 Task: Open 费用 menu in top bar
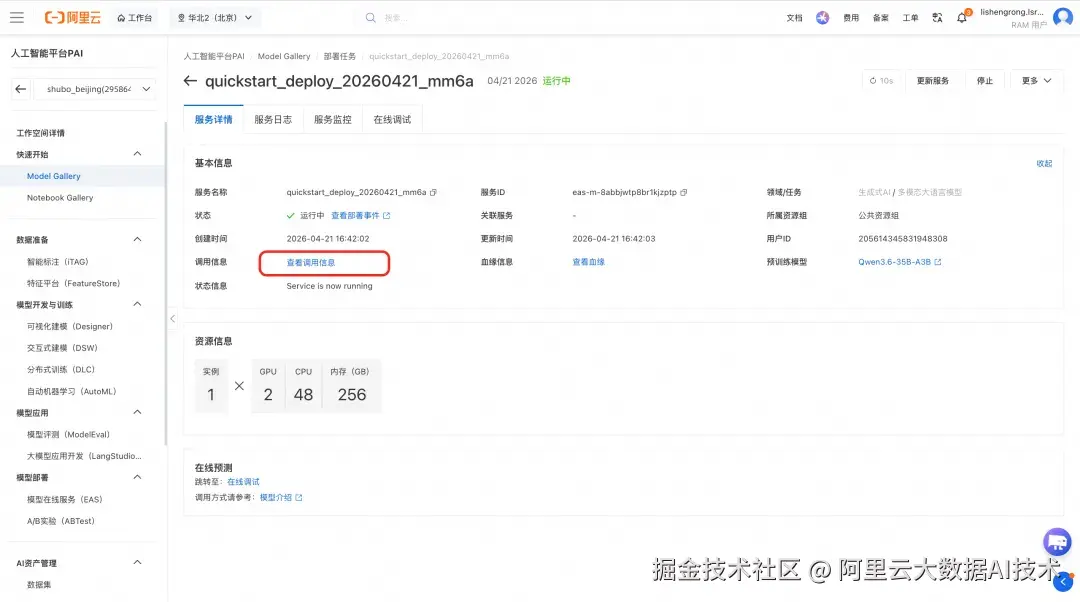click(851, 18)
